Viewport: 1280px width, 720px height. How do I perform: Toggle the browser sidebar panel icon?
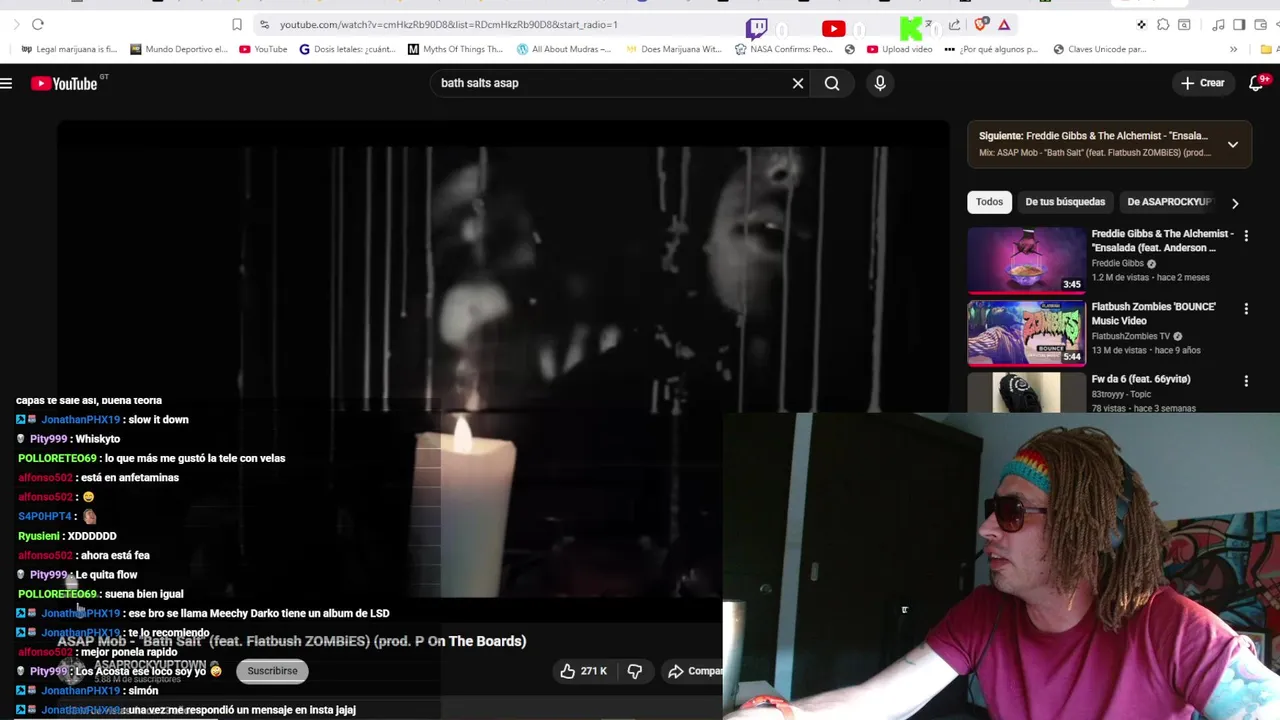click(x=1239, y=24)
